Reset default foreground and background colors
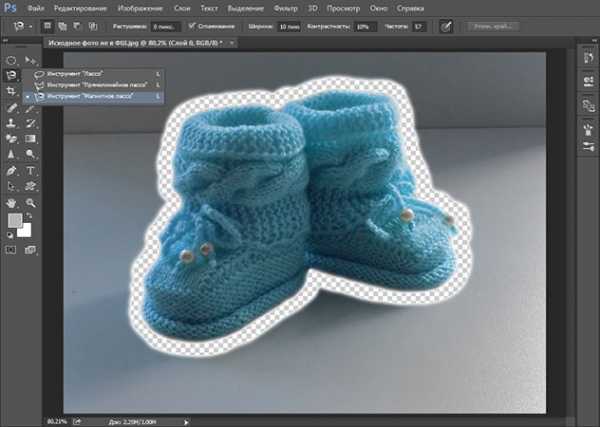 click(x=10, y=235)
